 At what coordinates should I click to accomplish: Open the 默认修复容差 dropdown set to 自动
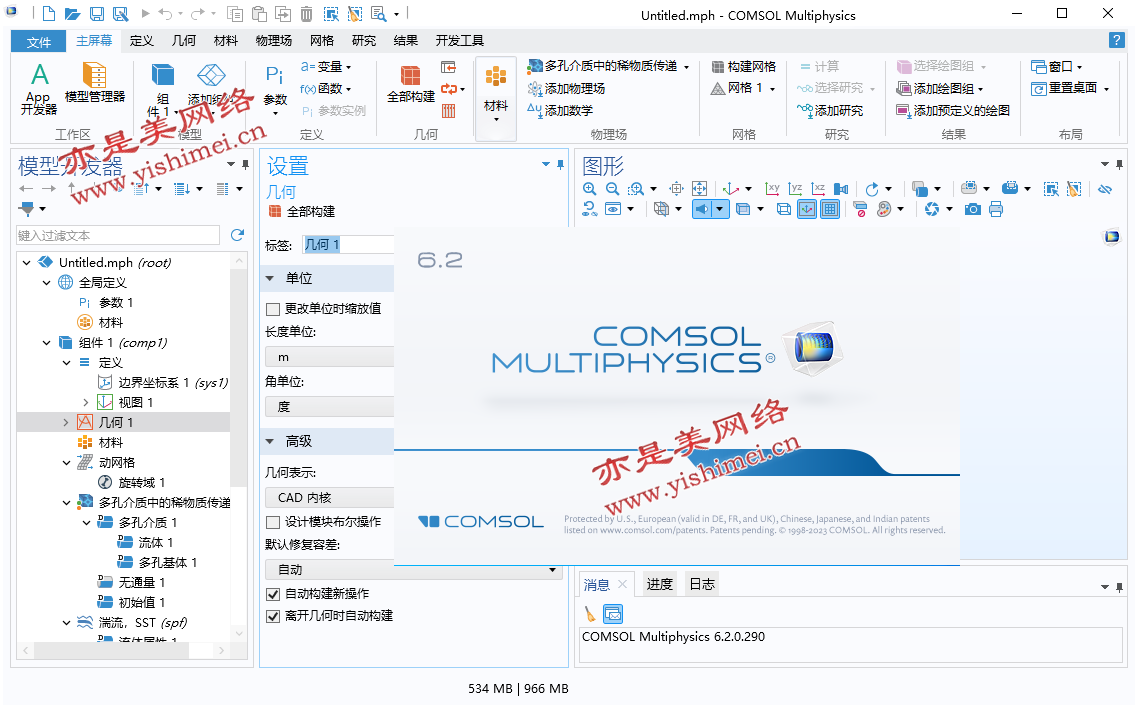point(412,570)
